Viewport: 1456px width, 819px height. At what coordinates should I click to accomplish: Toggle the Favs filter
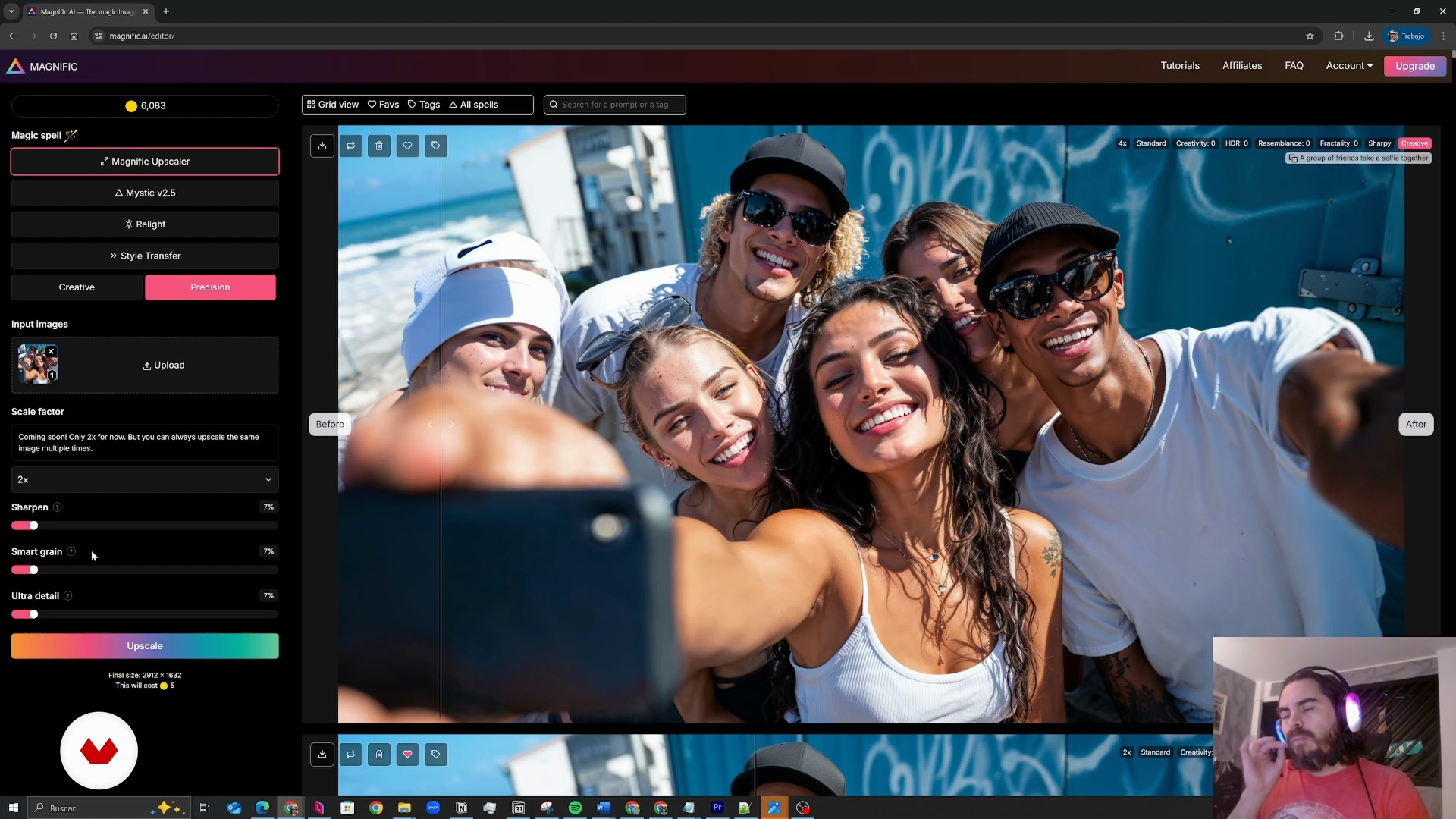[384, 105]
